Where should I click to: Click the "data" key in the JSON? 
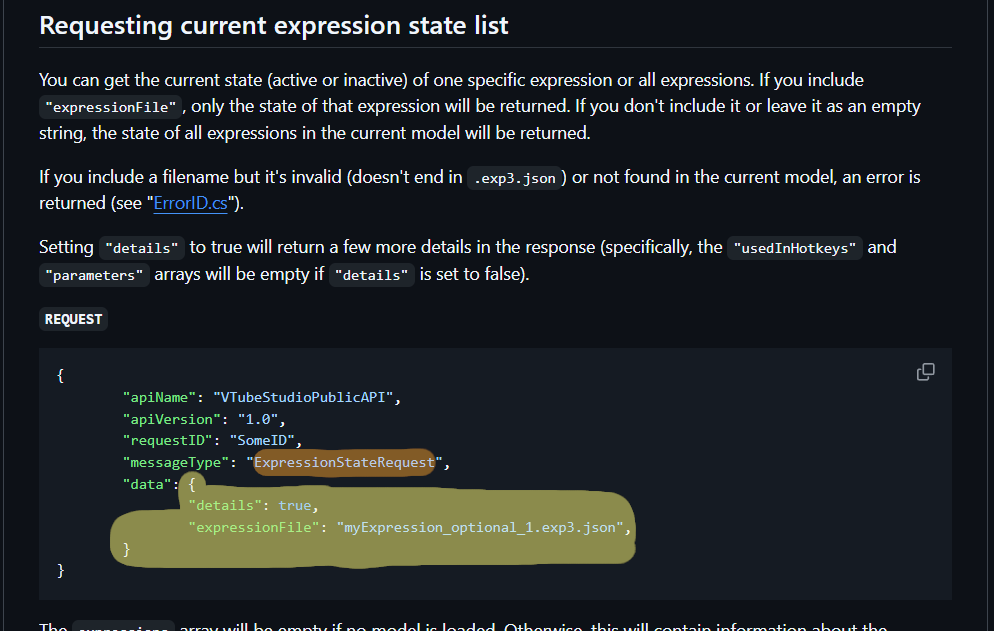pyautogui.click(x=146, y=484)
